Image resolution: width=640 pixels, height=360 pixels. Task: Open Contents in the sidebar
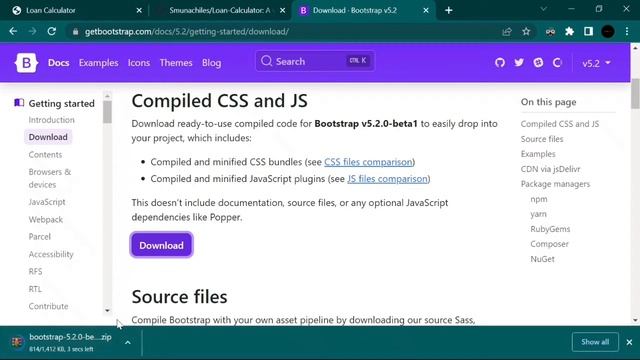(45, 155)
